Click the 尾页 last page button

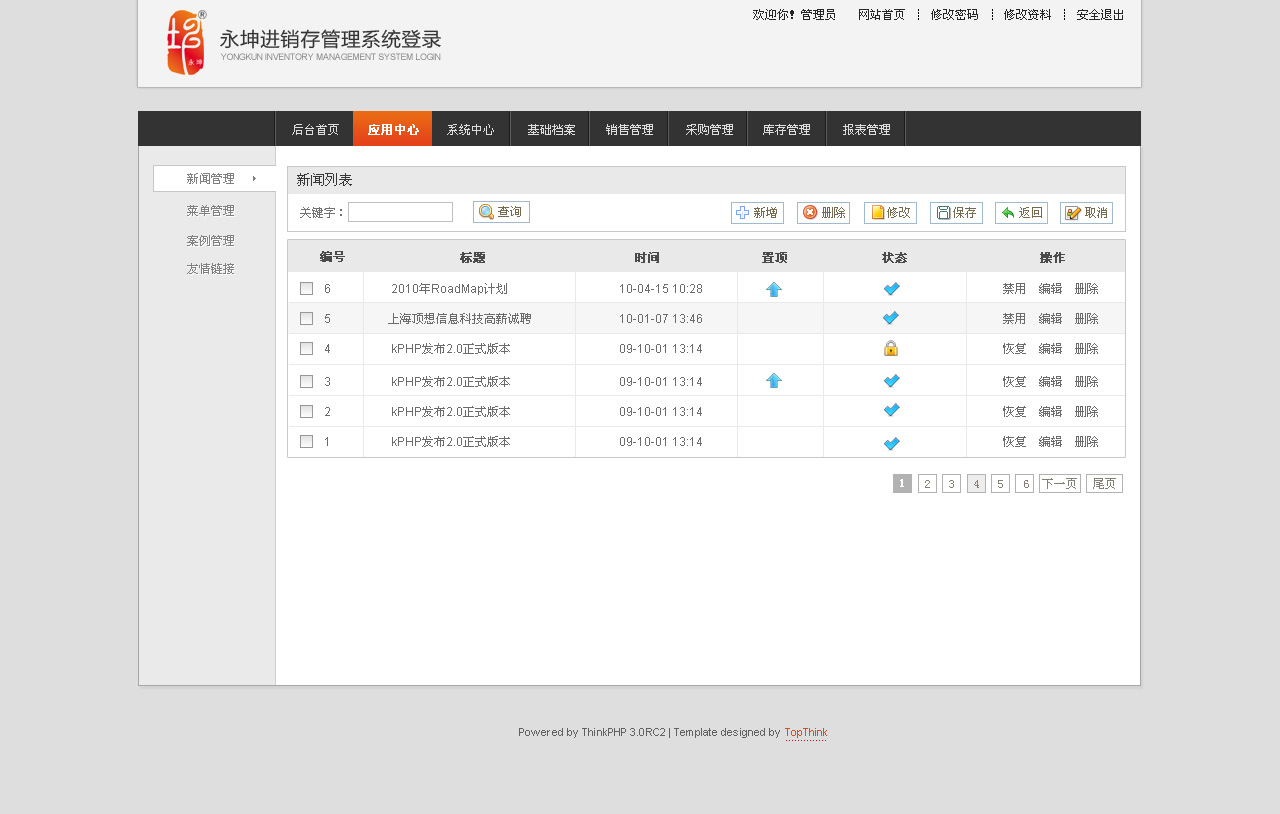[1104, 484]
